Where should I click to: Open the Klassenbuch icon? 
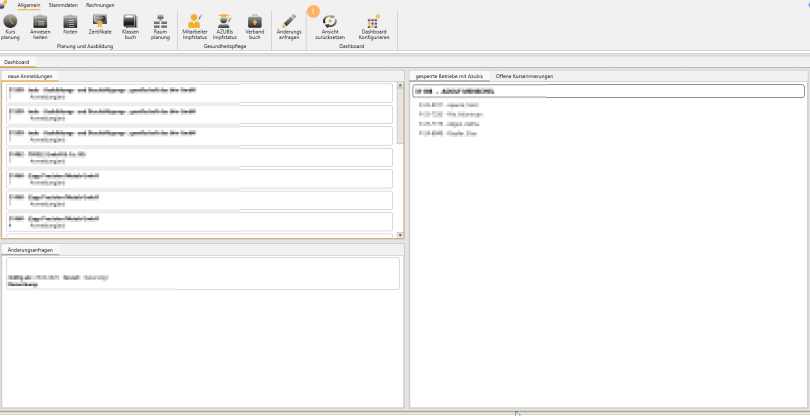(130, 21)
